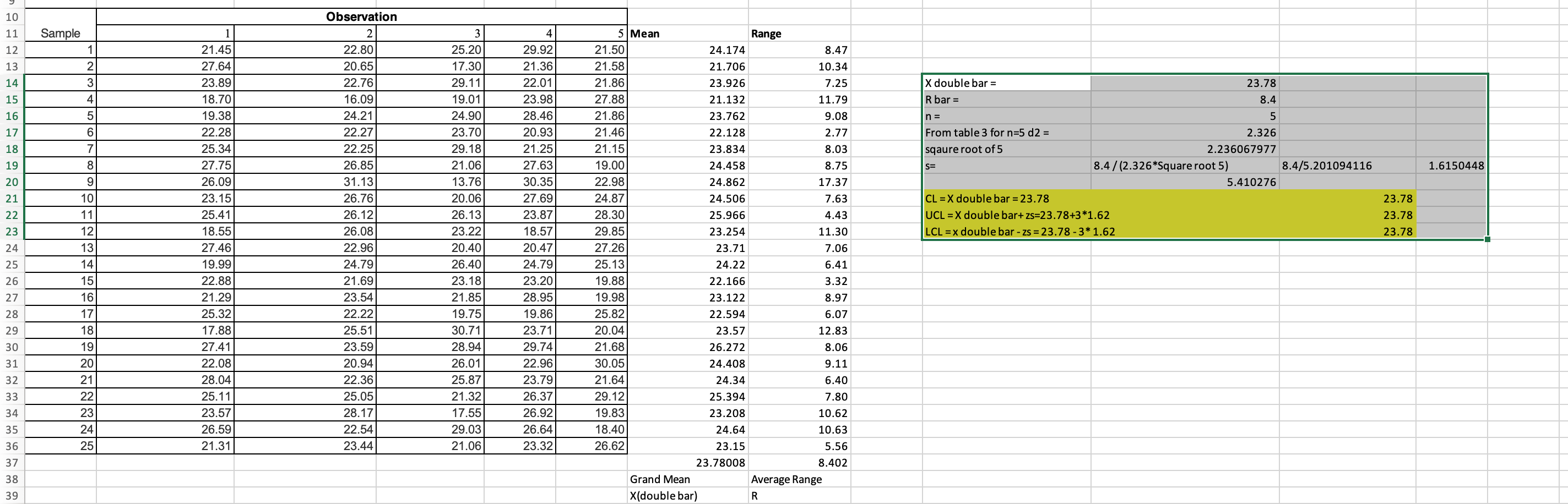Select 'From table 3 for n=5 d2 =' cell

click(x=1007, y=133)
